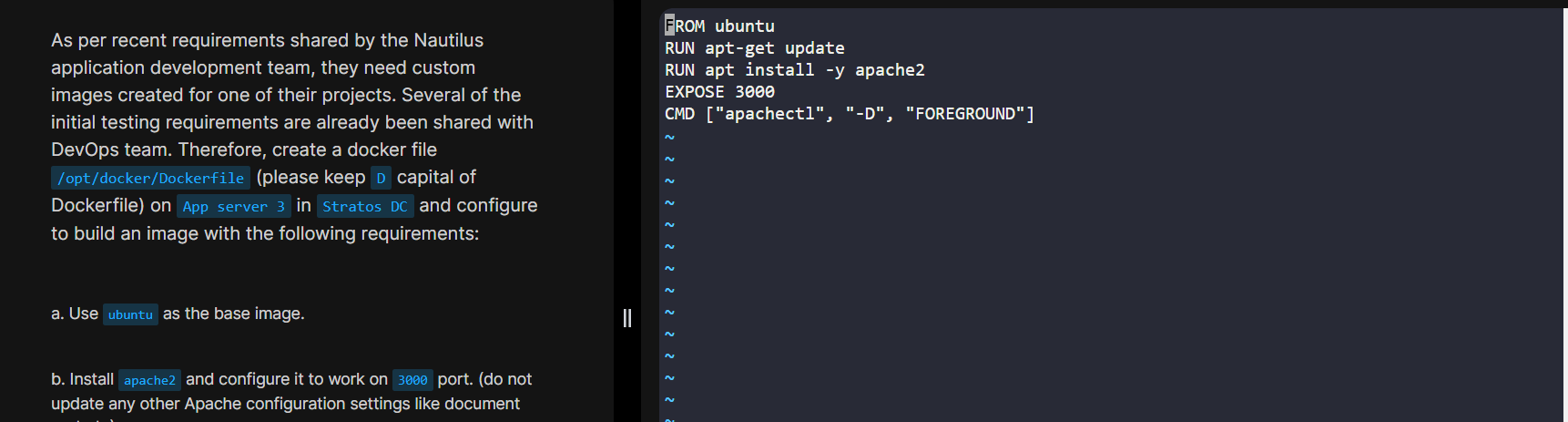Click the first tilde empty-line marker
Viewport: 1568px width, 422px height.
(669, 137)
